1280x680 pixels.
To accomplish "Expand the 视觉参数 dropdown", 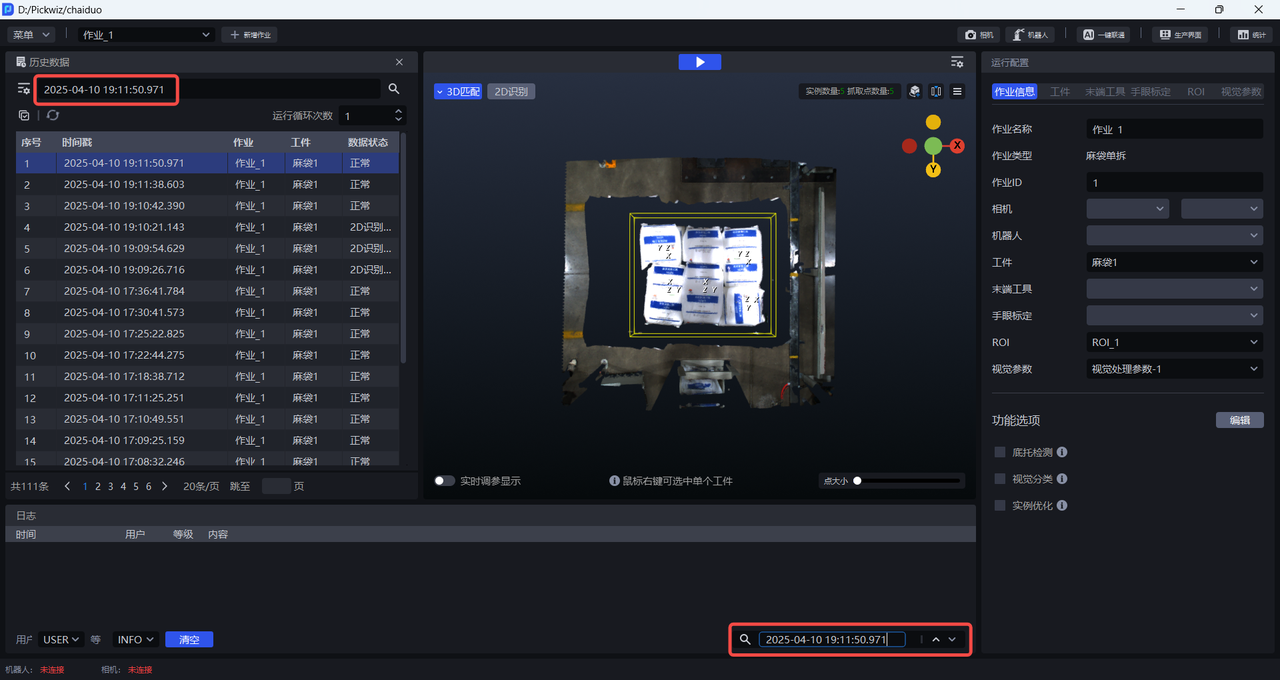I will click(1174, 369).
